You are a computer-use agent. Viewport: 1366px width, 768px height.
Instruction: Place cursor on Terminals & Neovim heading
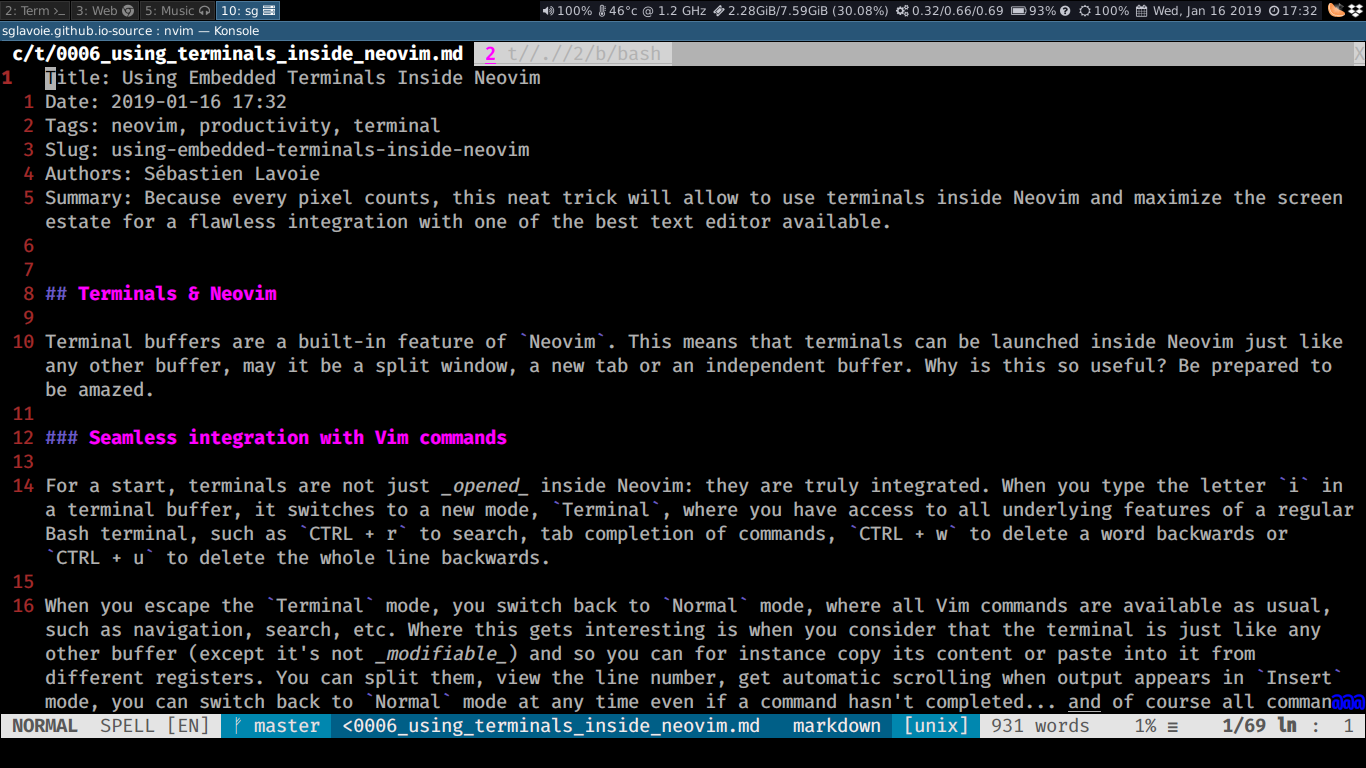[177, 294]
